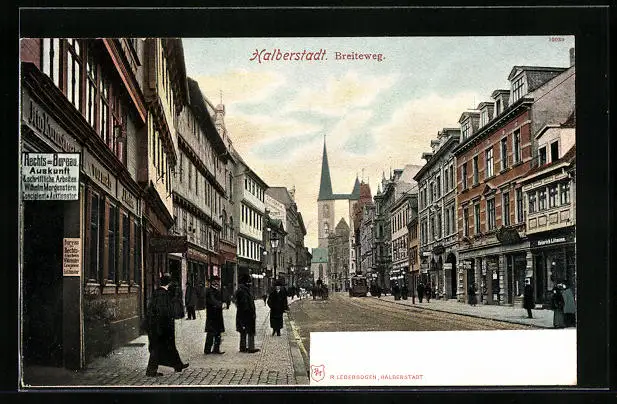Image resolution: width=617 pixels, height=404 pixels.
Task: Click the pedestrian on the right sidewalk
Action: tap(528, 298)
